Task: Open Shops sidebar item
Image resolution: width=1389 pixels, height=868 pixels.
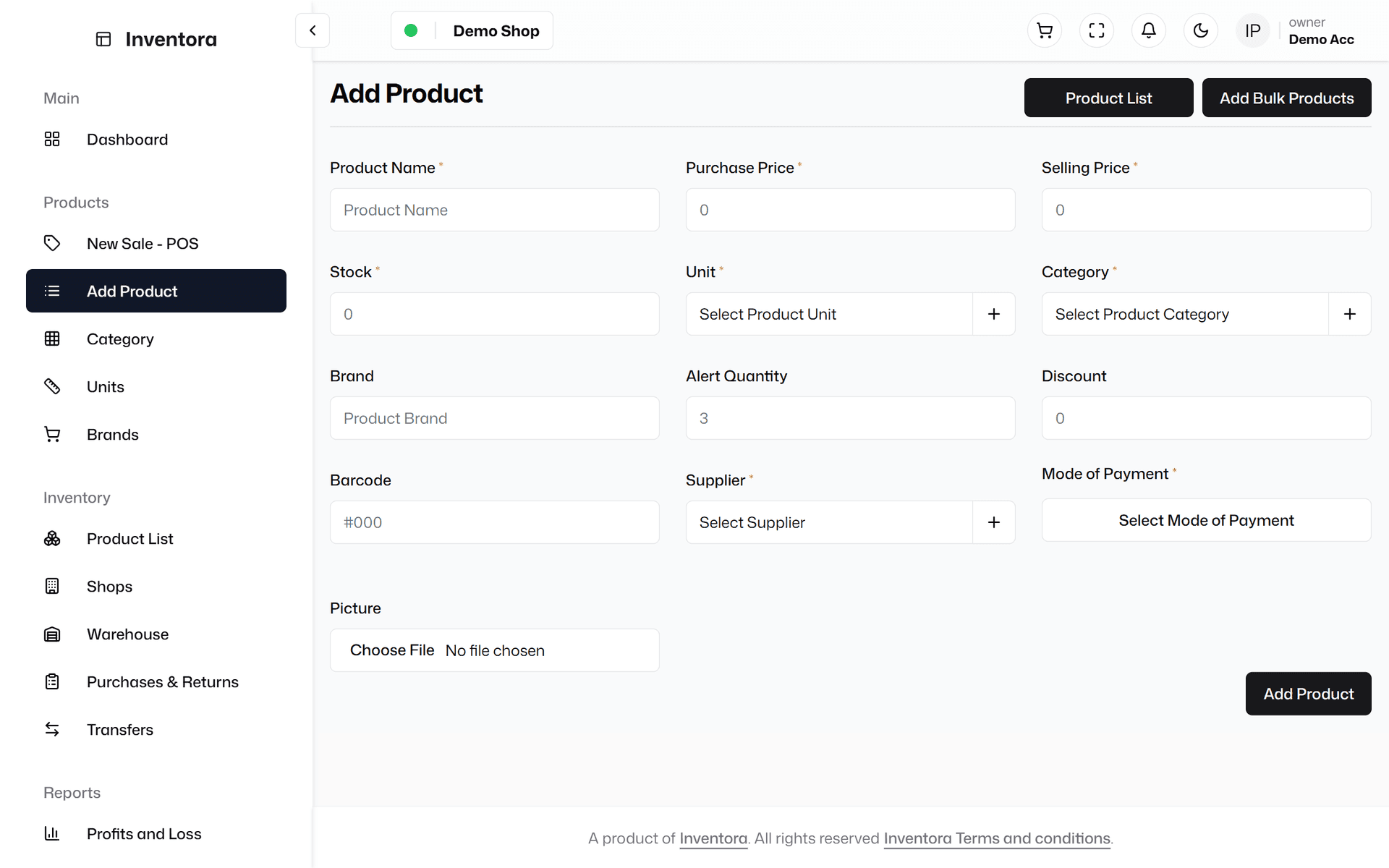Action: [x=156, y=586]
